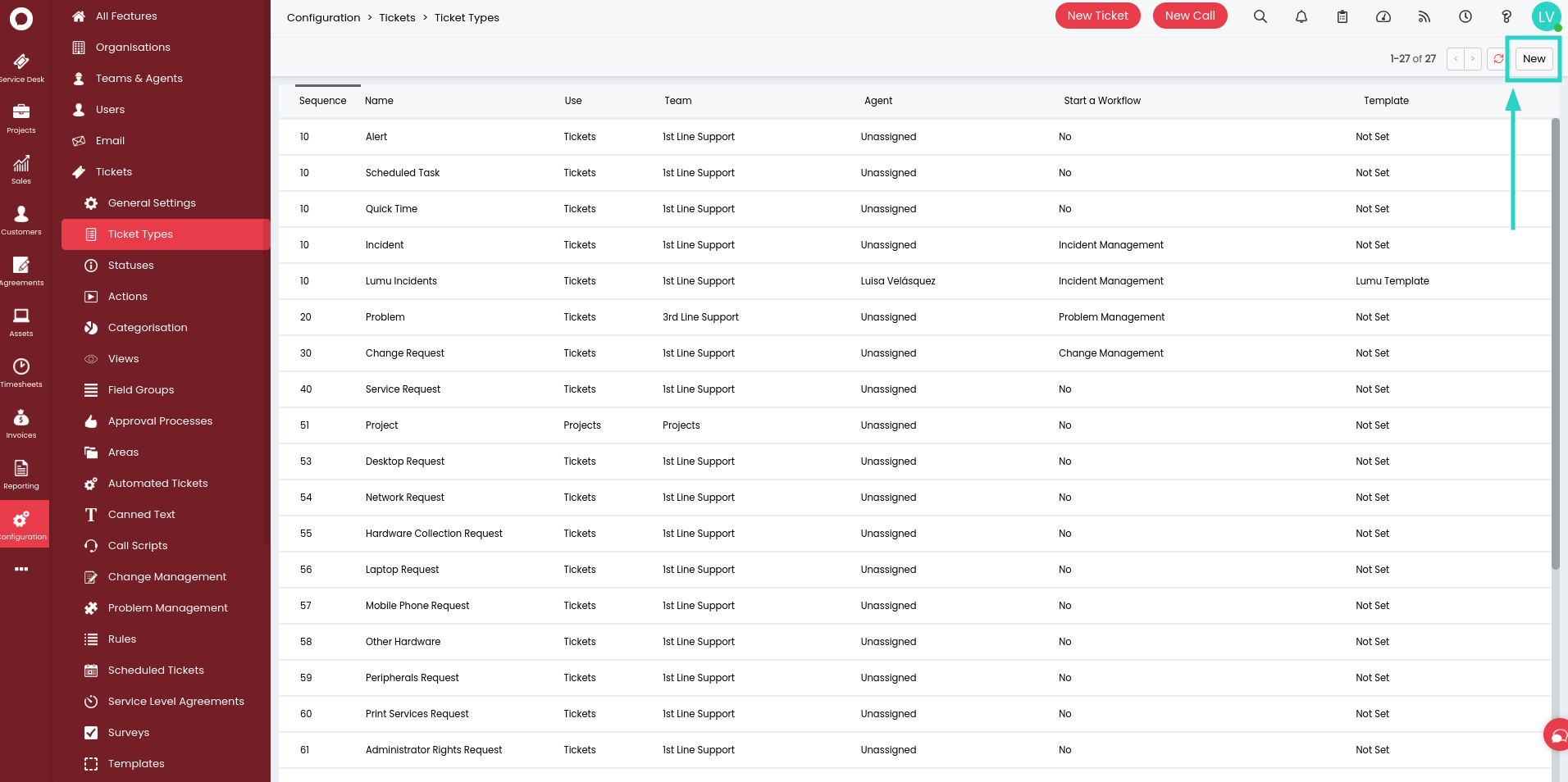The image size is (1568, 782).
Task: Open the clock icon in top bar
Action: click(1465, 16)
